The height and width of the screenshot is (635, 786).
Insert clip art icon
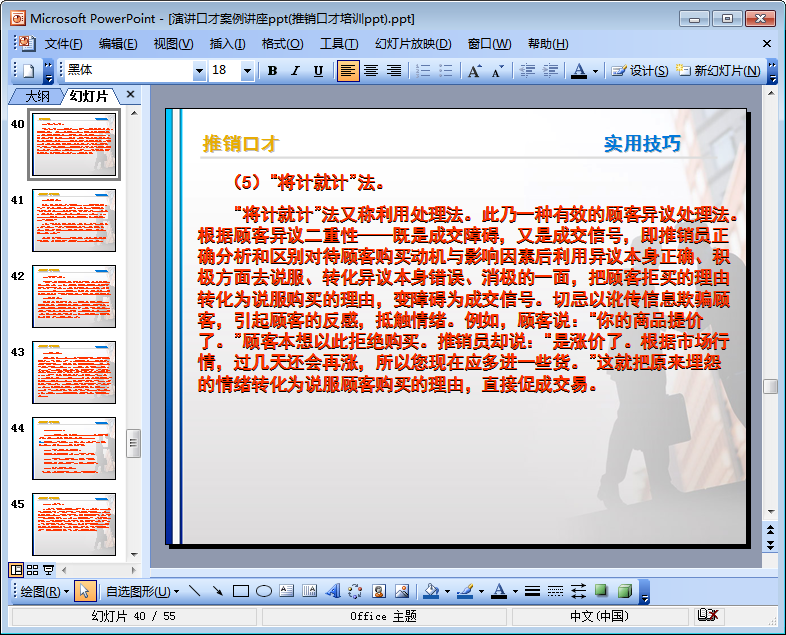378,591
